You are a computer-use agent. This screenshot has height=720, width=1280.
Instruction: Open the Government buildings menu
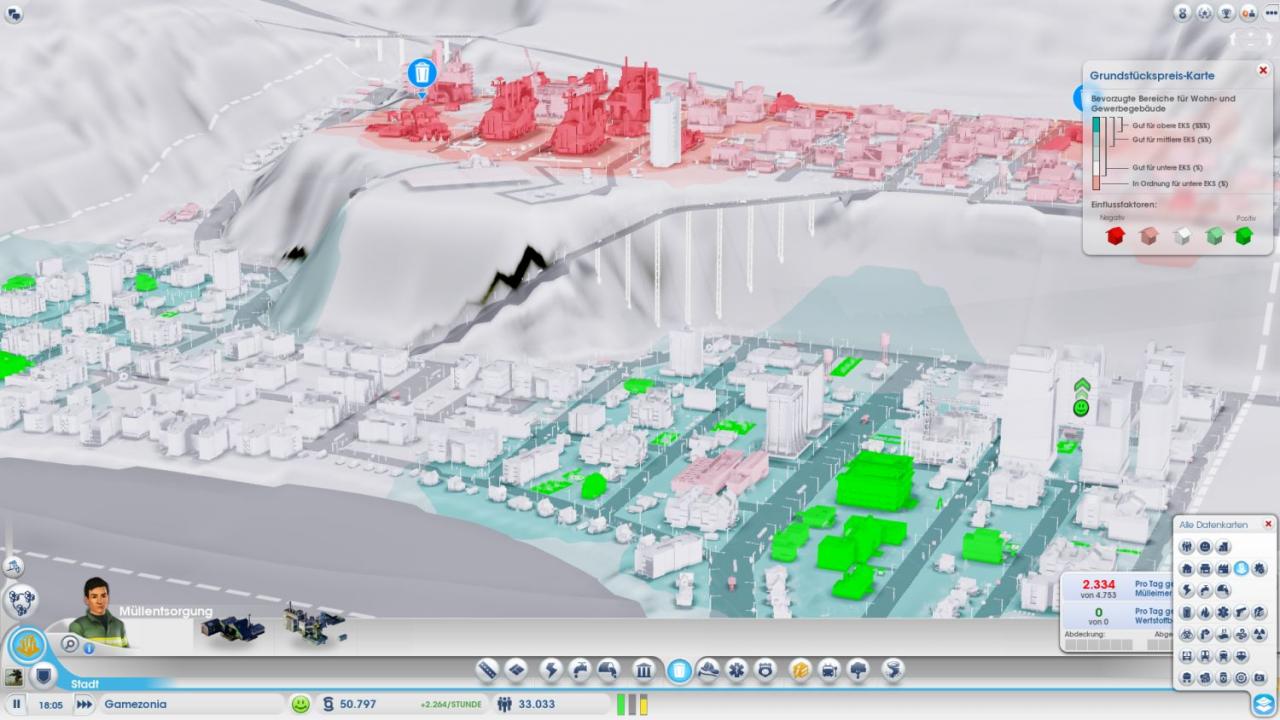[644, 670]
